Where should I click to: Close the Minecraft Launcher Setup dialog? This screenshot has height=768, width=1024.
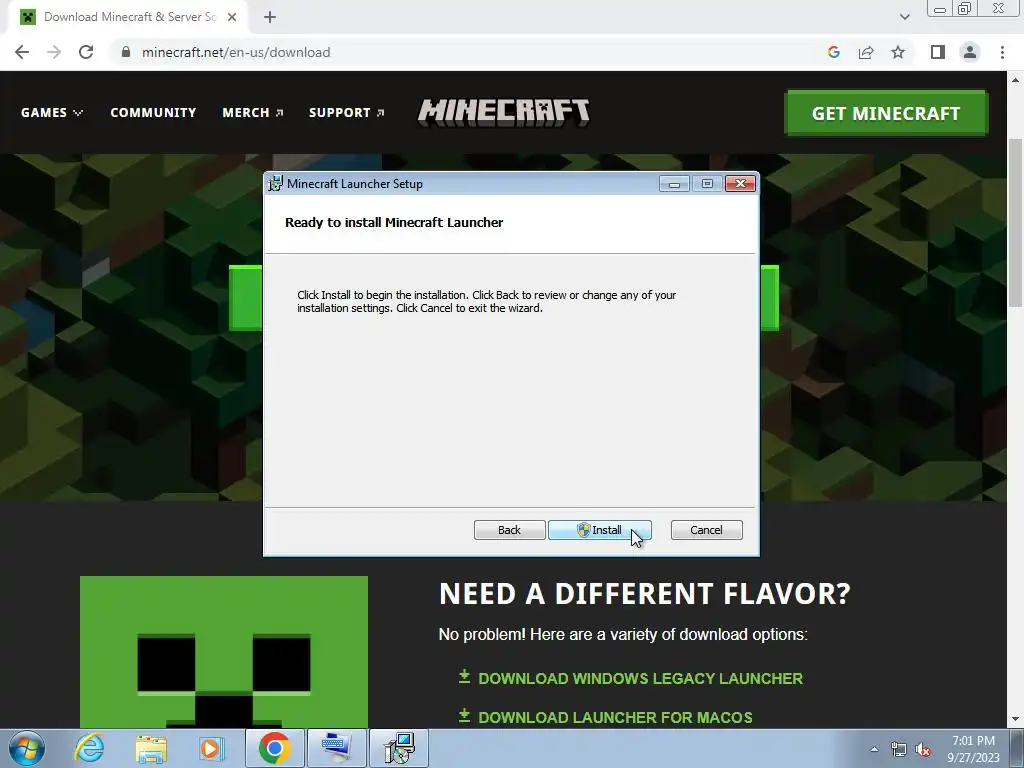740,184
